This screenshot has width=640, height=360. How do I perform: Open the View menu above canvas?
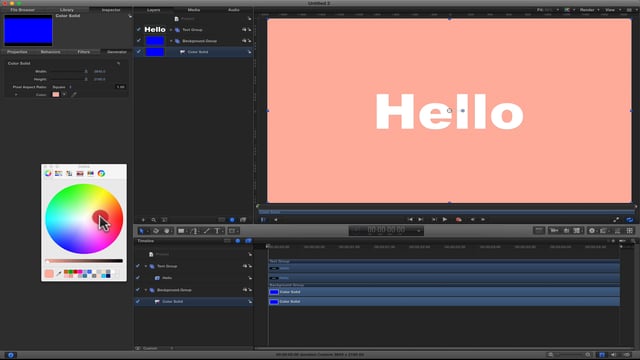612,10
